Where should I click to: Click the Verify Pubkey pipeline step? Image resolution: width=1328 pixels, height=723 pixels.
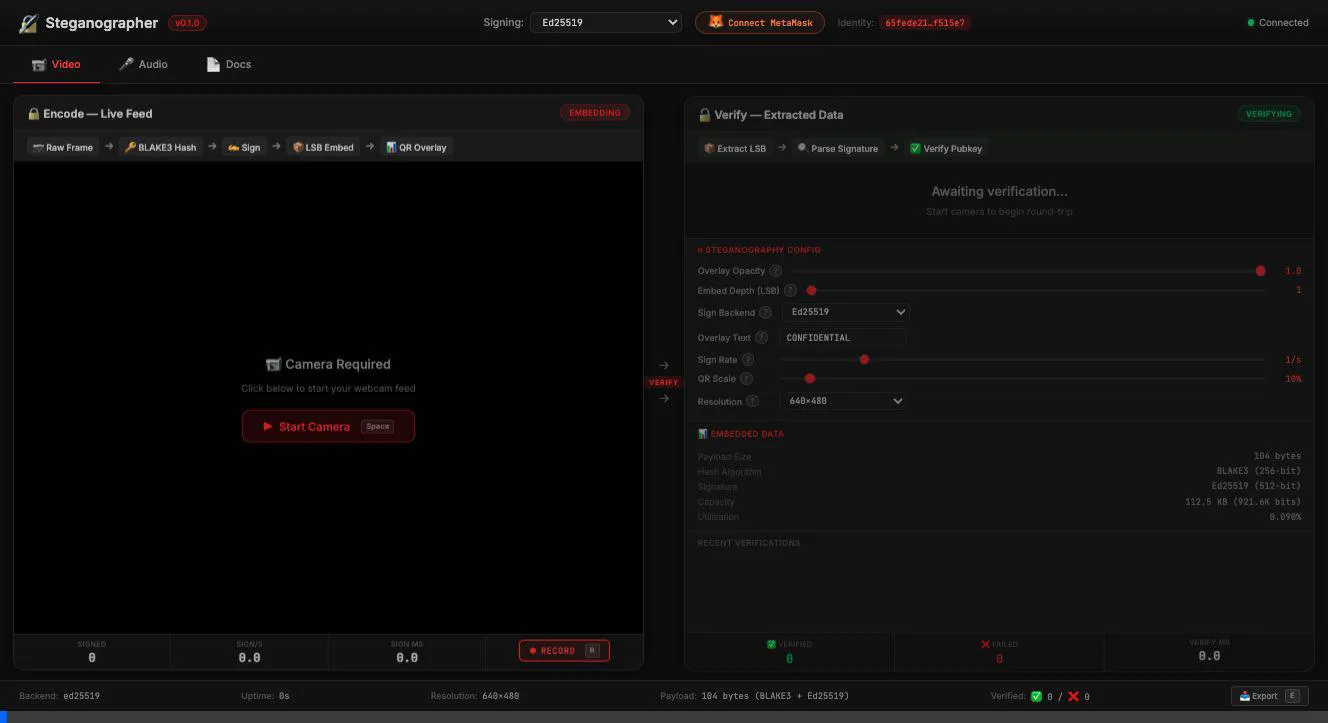coord(946,148)
